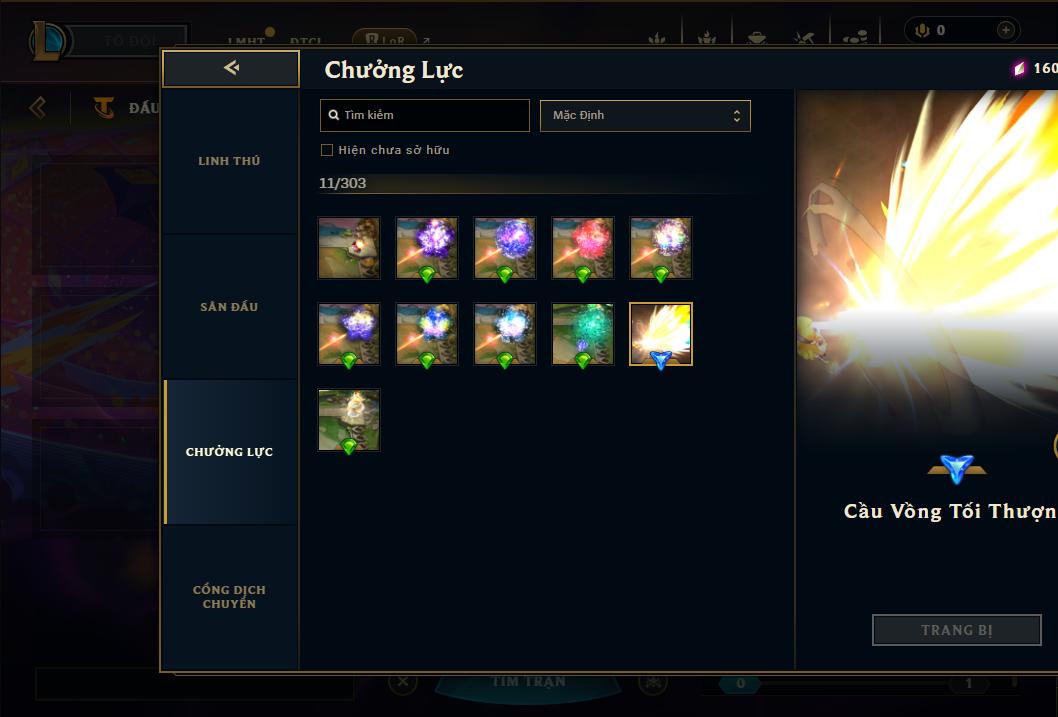The width and height of the screenshot is (1058, 717).
Task: Open the League of Legends logo
Action: click(47, 41)
